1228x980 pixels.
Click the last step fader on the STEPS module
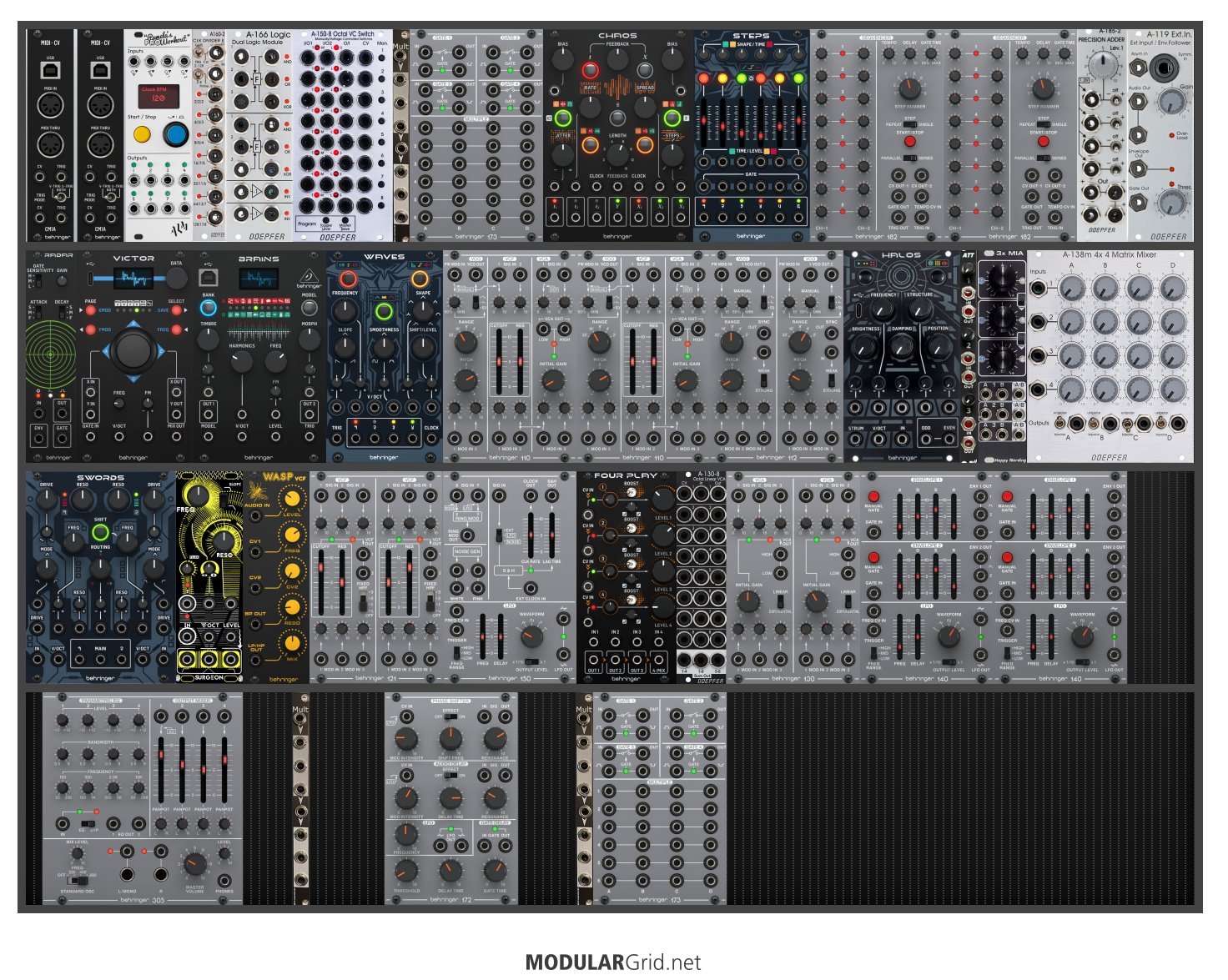point(799,121)
